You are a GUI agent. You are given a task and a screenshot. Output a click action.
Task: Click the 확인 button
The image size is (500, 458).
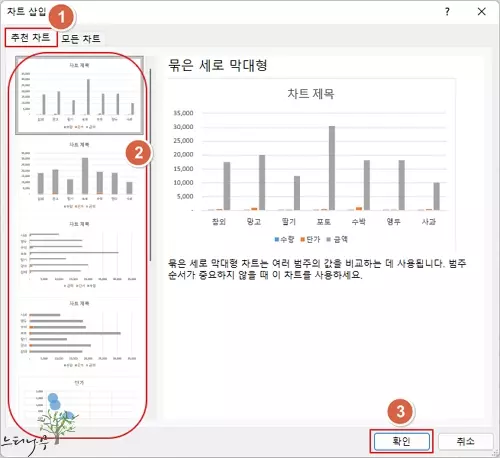[401, 441]
